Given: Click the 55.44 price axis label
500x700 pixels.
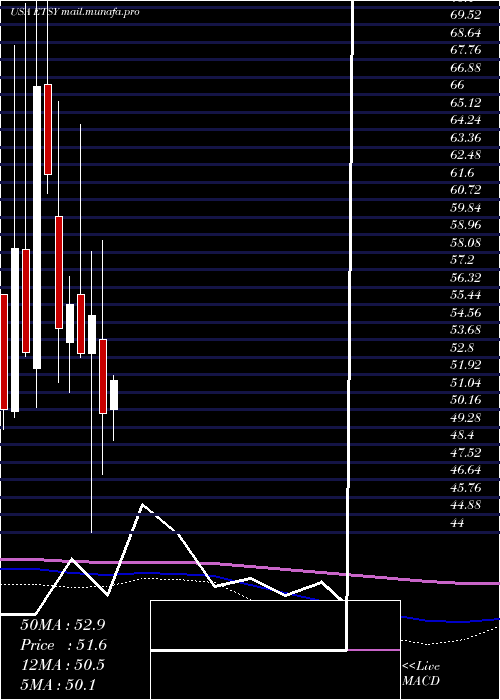Looking at the screenshot, I should click(x=466, y=295).
